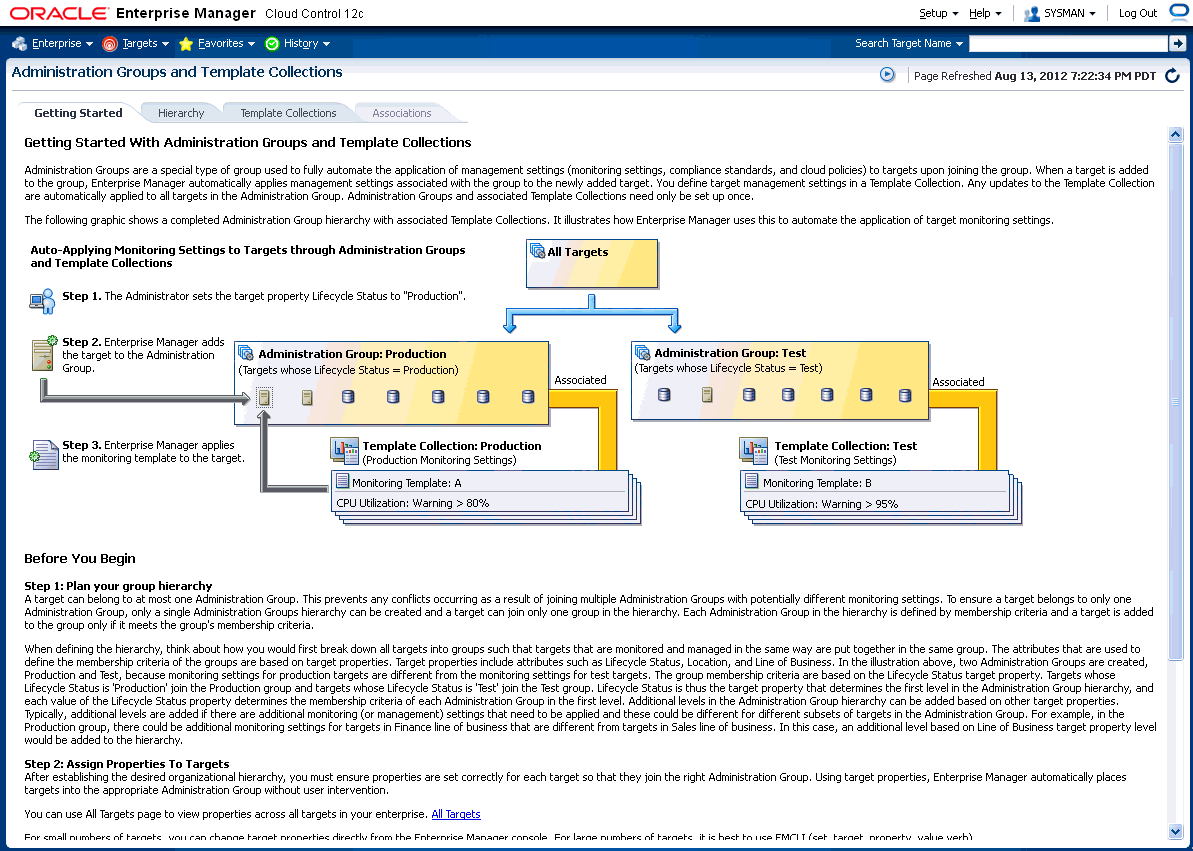Screen dimensions: 1193x851
Task: Select the Associations tab
Action: click(402, 113)
